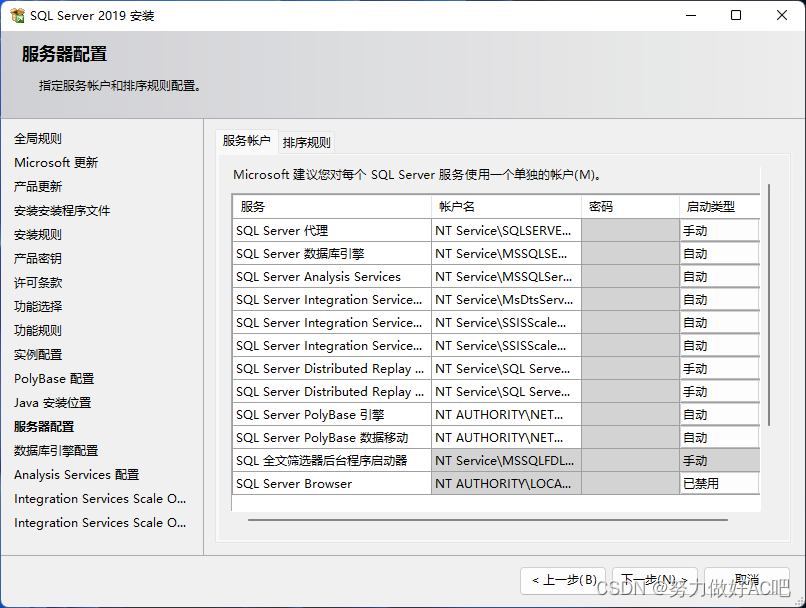
Task: Click 功能规则 step
Action: (x=38, y=330)
